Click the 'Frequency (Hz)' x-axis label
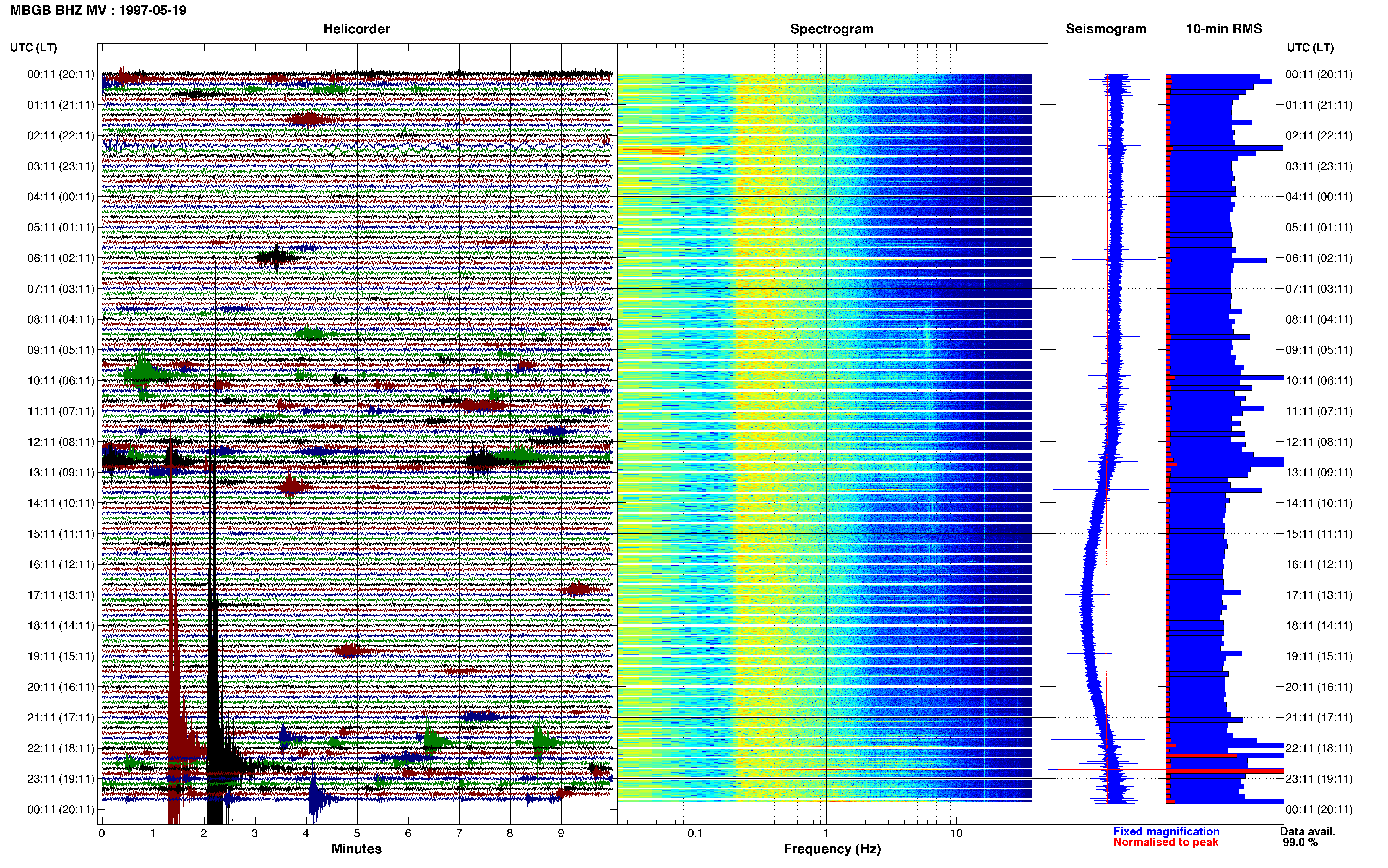The width and height of the screenshot is (1388, 868). pyautogui.click(x=832, y=848)
